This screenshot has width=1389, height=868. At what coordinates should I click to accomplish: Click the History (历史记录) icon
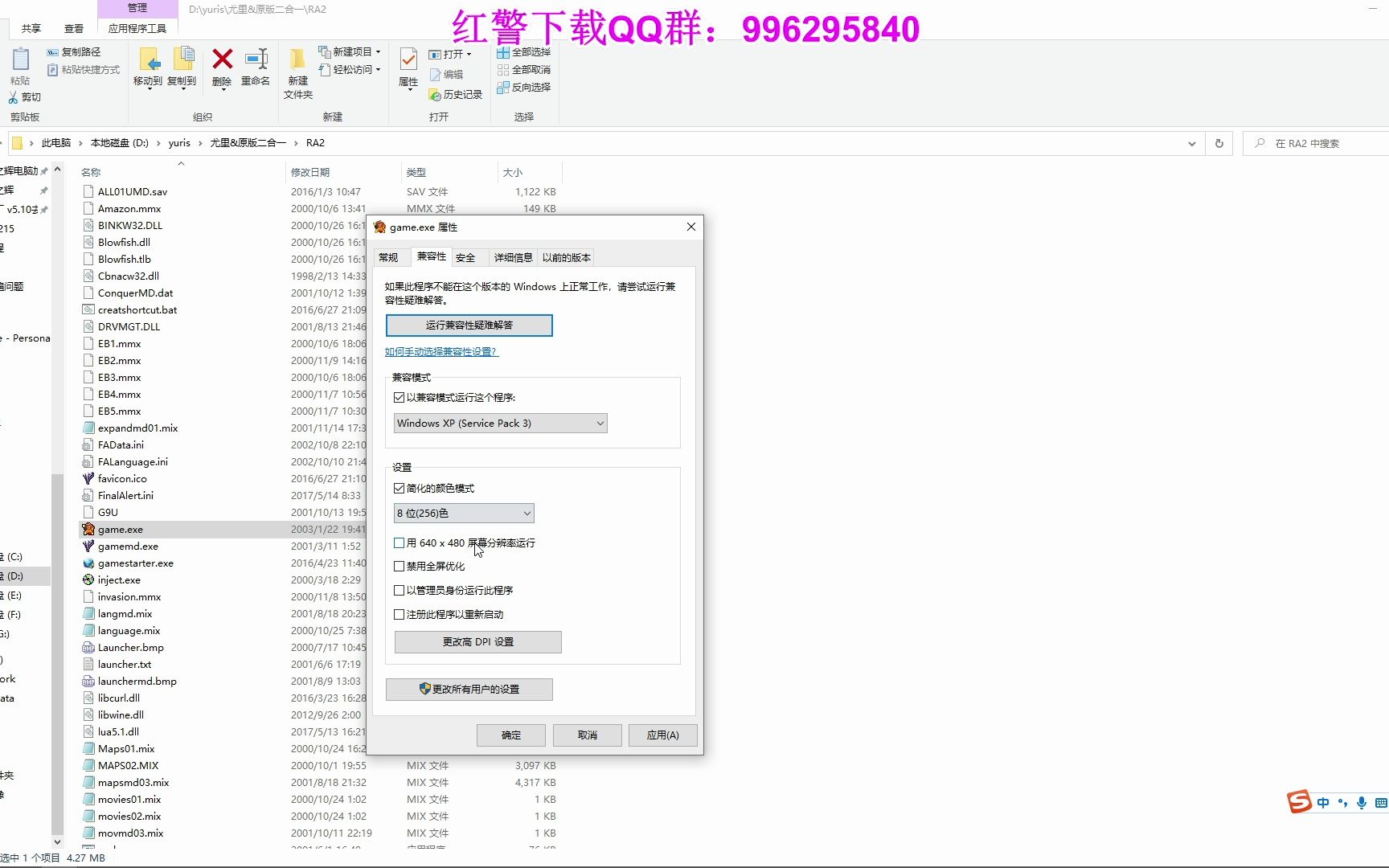tap(435, 95)
